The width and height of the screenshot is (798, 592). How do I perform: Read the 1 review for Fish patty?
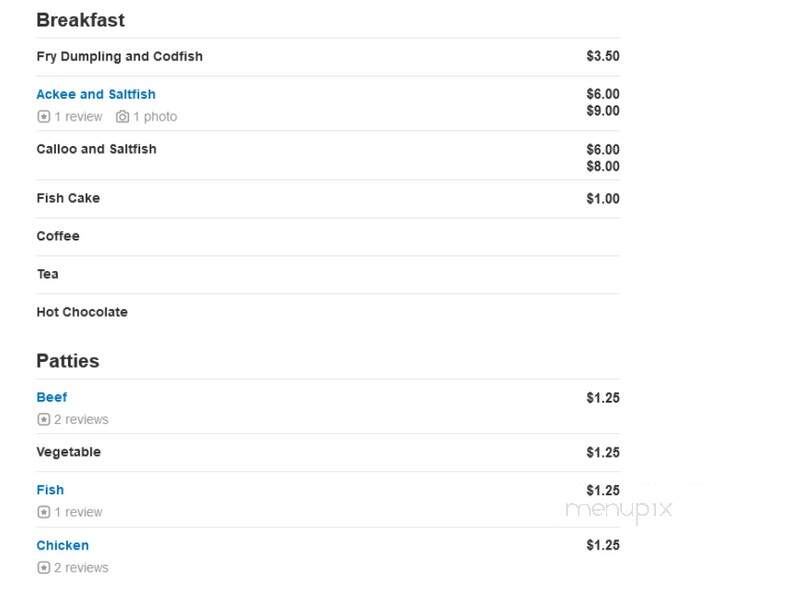tap(78, 512)
